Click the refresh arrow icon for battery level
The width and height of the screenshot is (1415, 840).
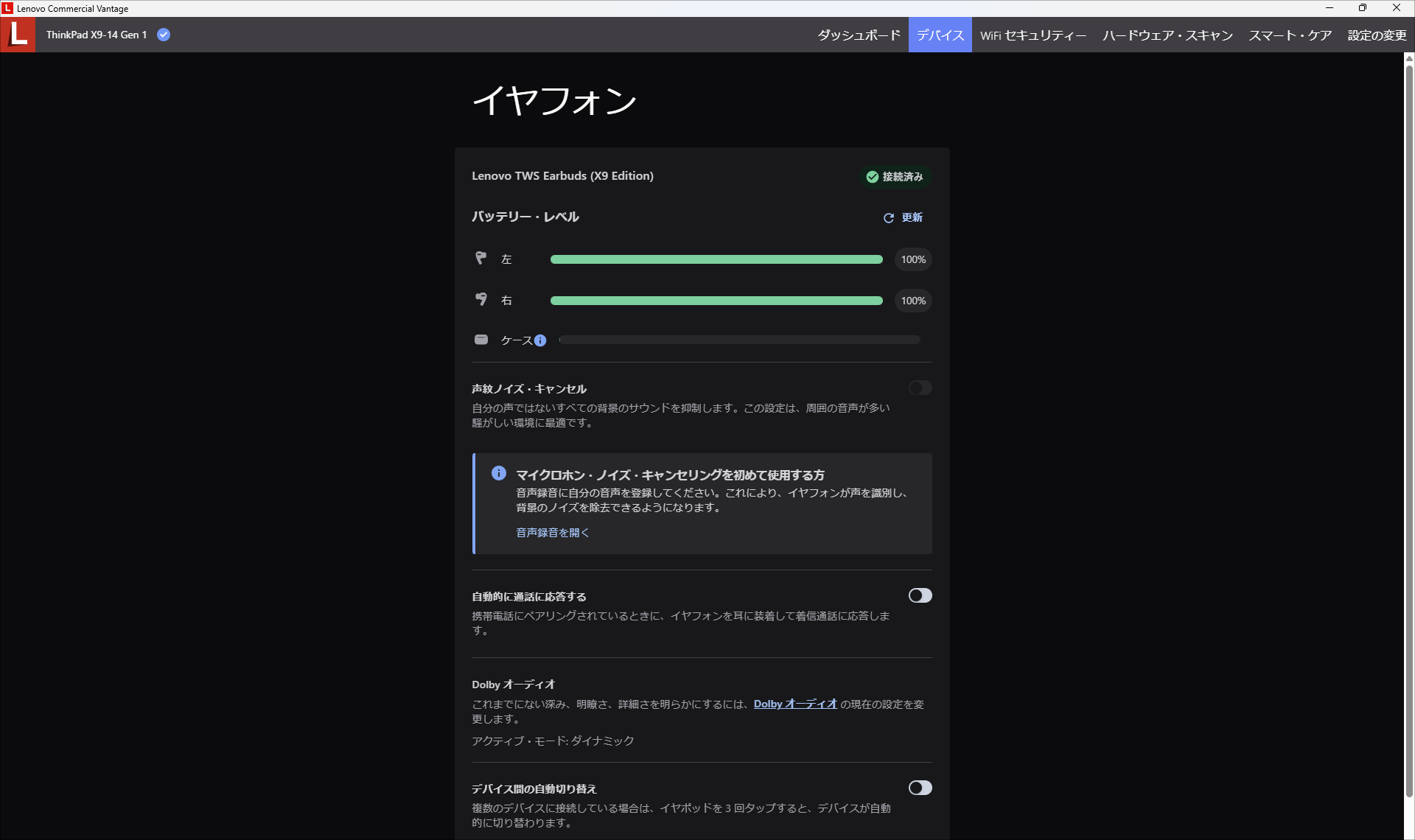tap(889, 218)
